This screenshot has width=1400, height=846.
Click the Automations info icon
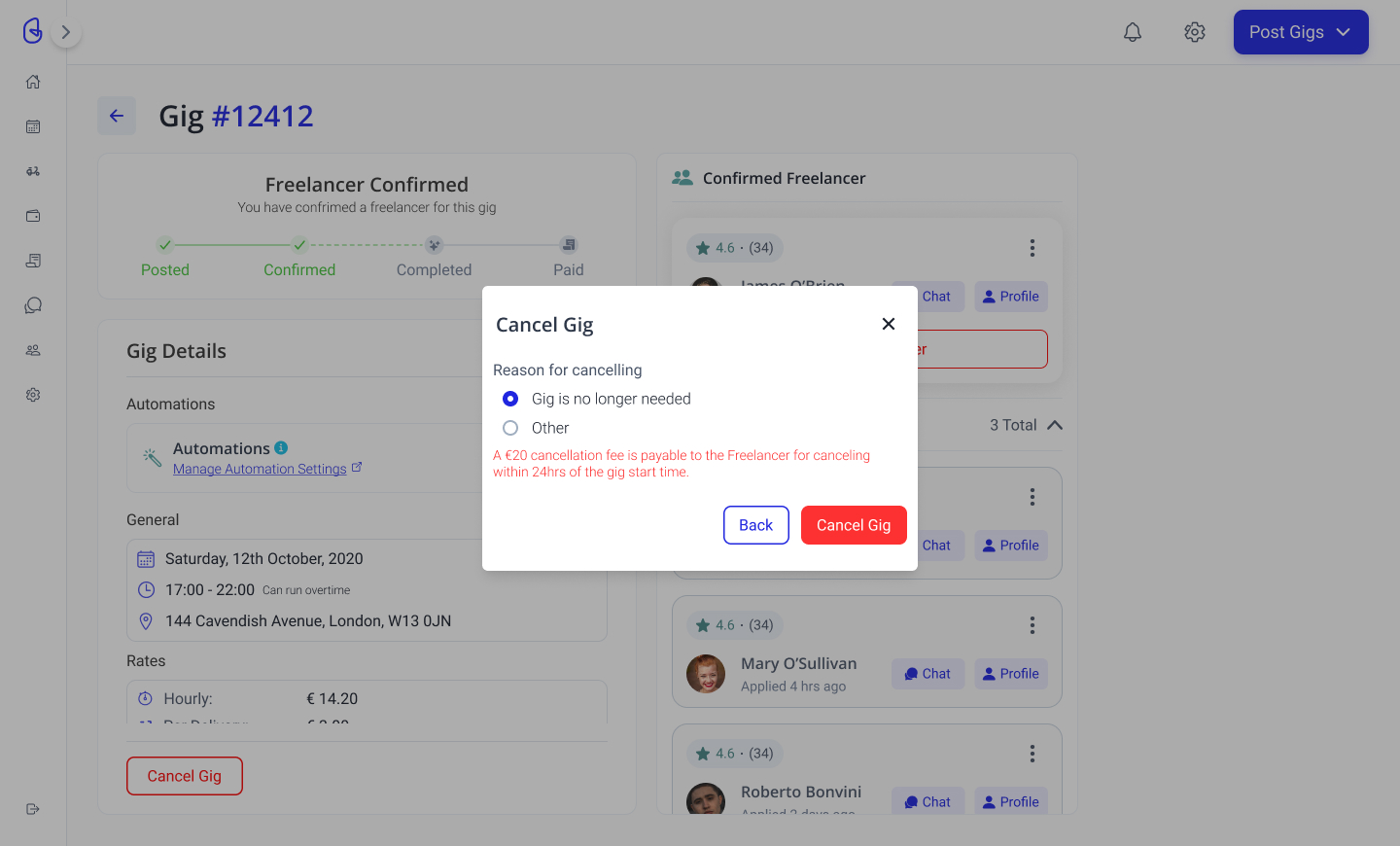coord(281,448)
